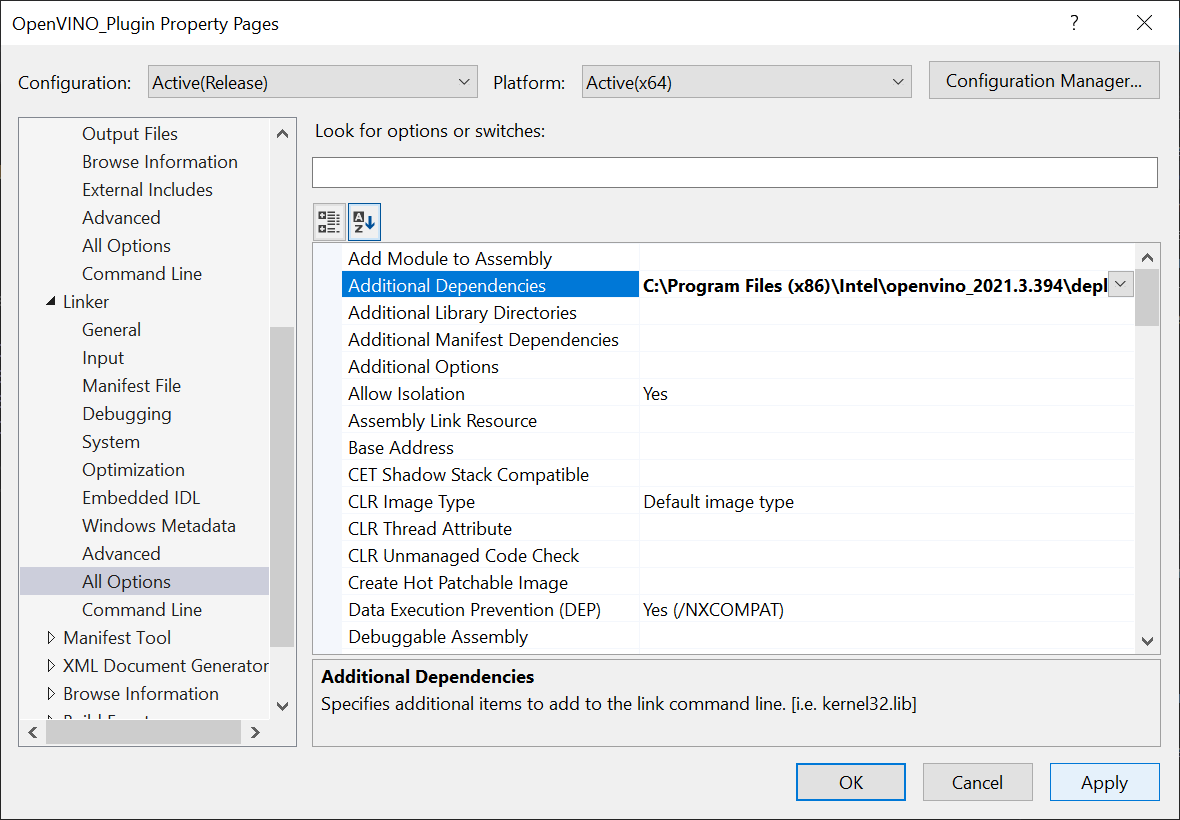
Task: Select Output Files in the tree
Action: click(129, 134)
